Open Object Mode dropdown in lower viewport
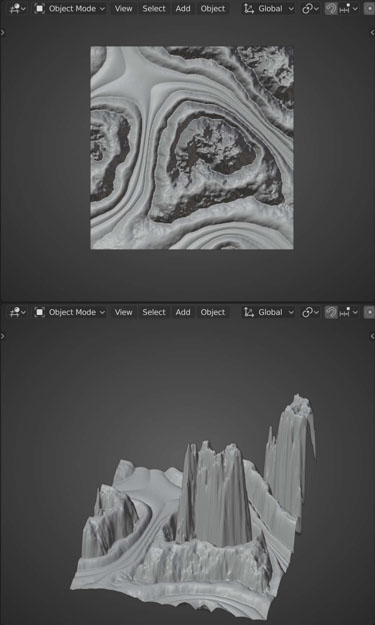The height and width of the screenshot is (625, 375). (x=70, y=312)
